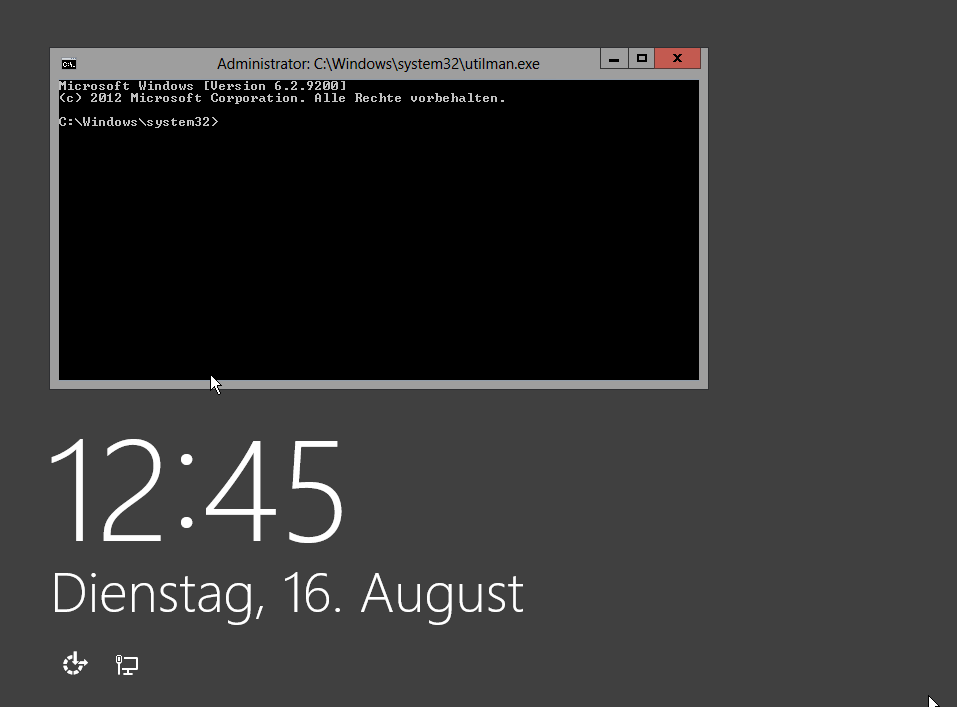Open the console window control menu
The image size is (957, 707).
(x=70, y=61)
